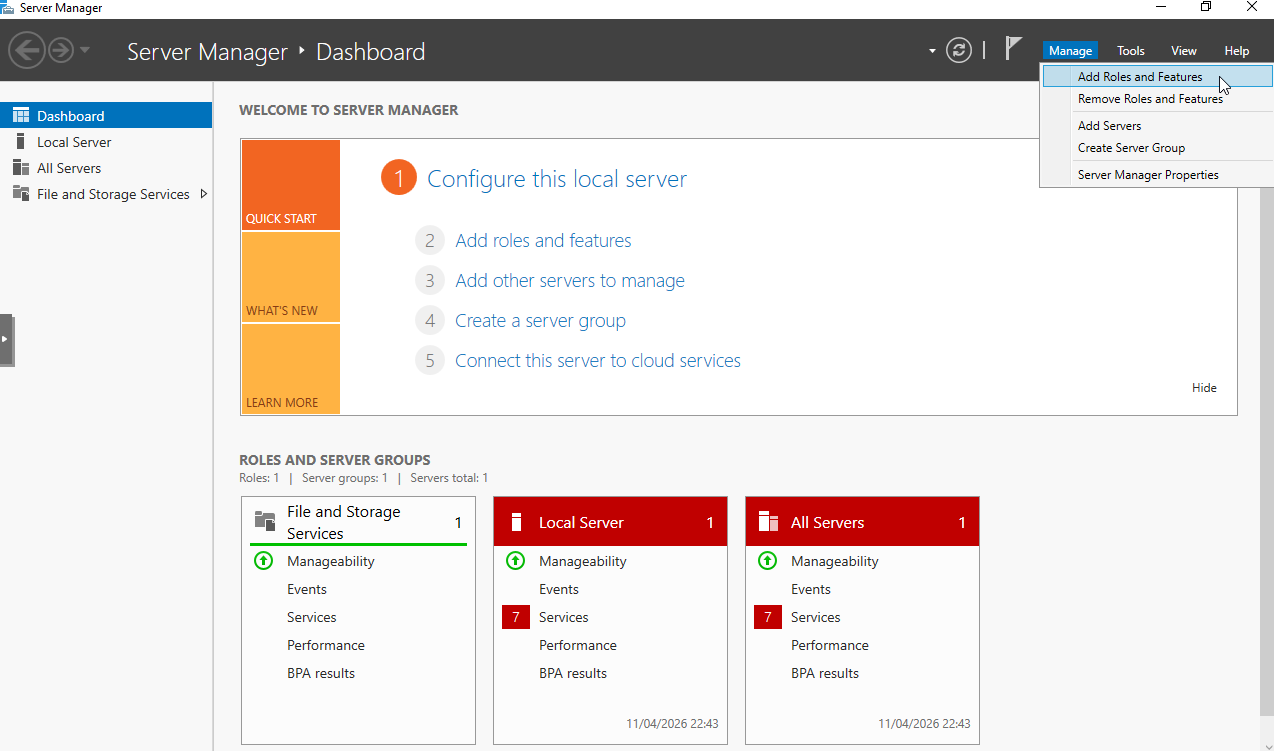Click the back navigation arrow icon
Image resolution: width=1274 pixels, height=751 pixels.
(27, 51)
